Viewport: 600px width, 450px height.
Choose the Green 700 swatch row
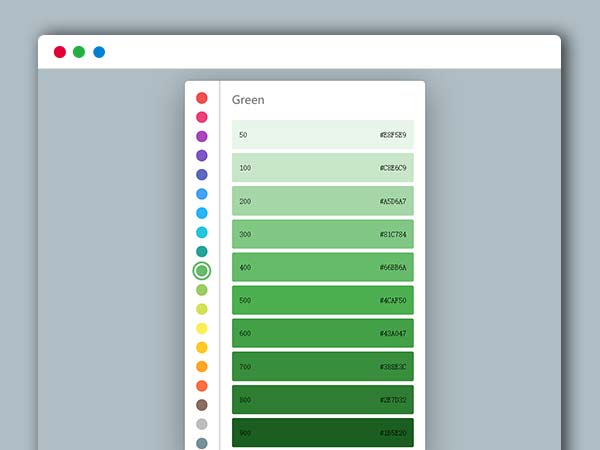(x=322, y=366)
